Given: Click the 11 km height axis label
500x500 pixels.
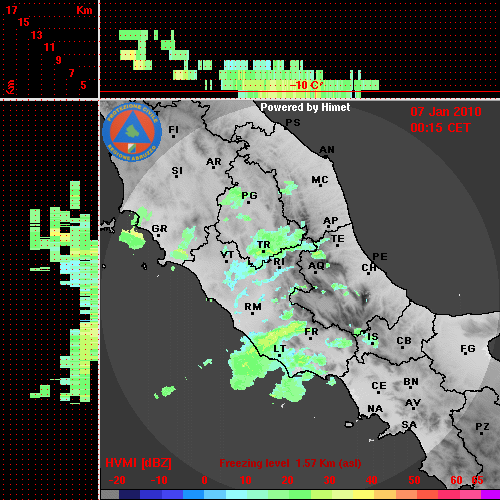Looking at the screenshot, I should click(x=49, y=47).
